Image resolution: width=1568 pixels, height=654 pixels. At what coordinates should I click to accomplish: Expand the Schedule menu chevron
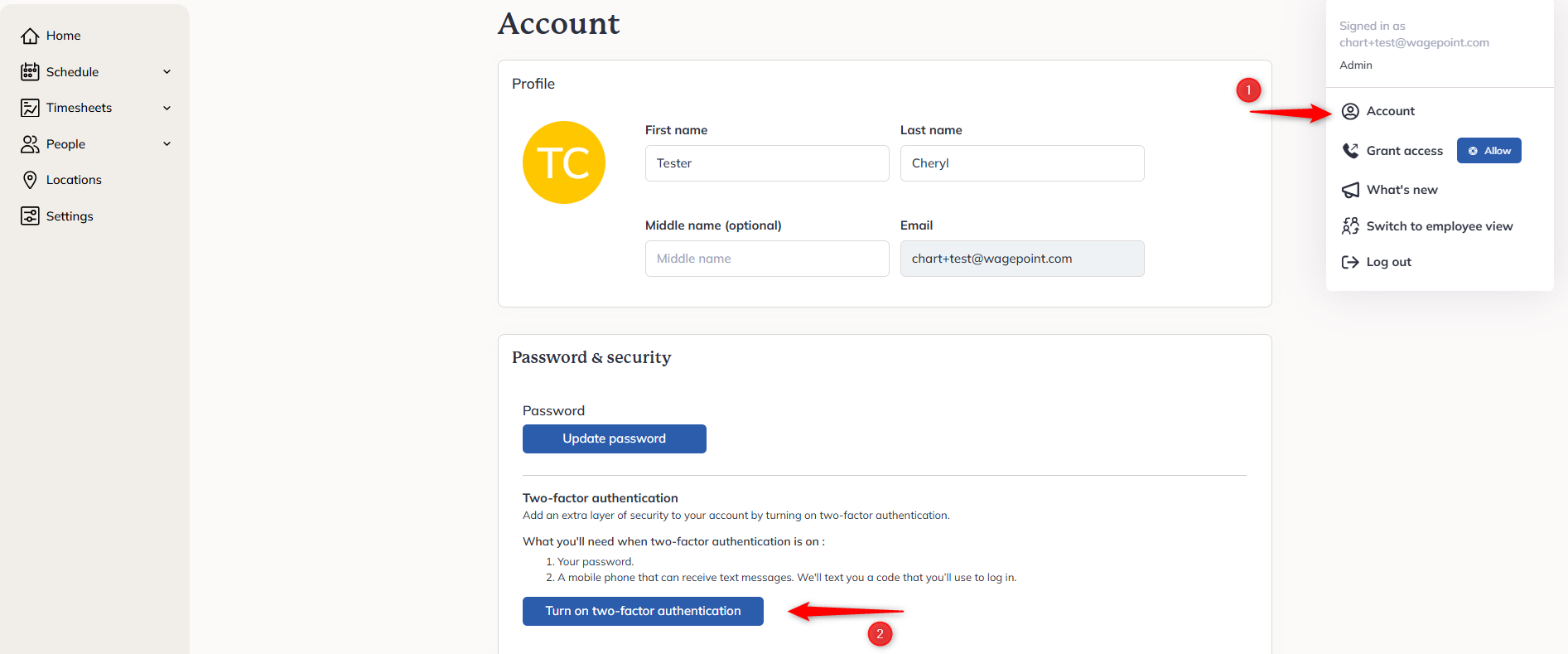166,72
